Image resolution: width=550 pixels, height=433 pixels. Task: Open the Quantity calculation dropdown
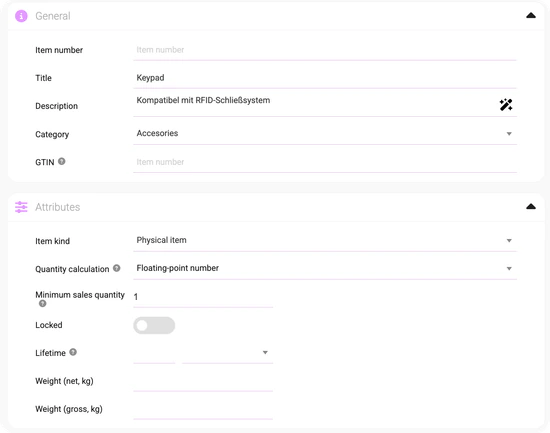pyautogui.click(x=325, y=269)
